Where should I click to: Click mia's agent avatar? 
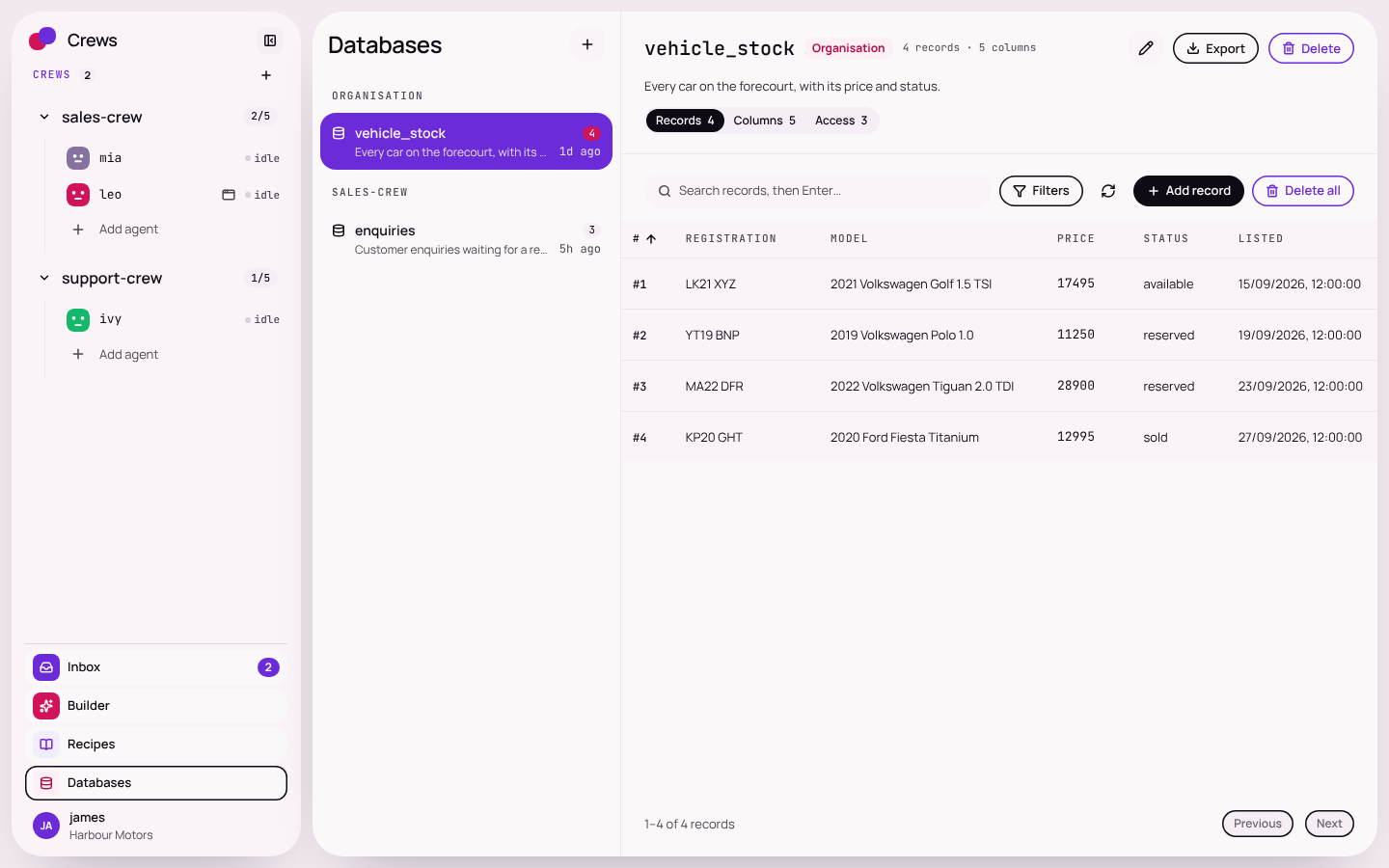[78, 158]
